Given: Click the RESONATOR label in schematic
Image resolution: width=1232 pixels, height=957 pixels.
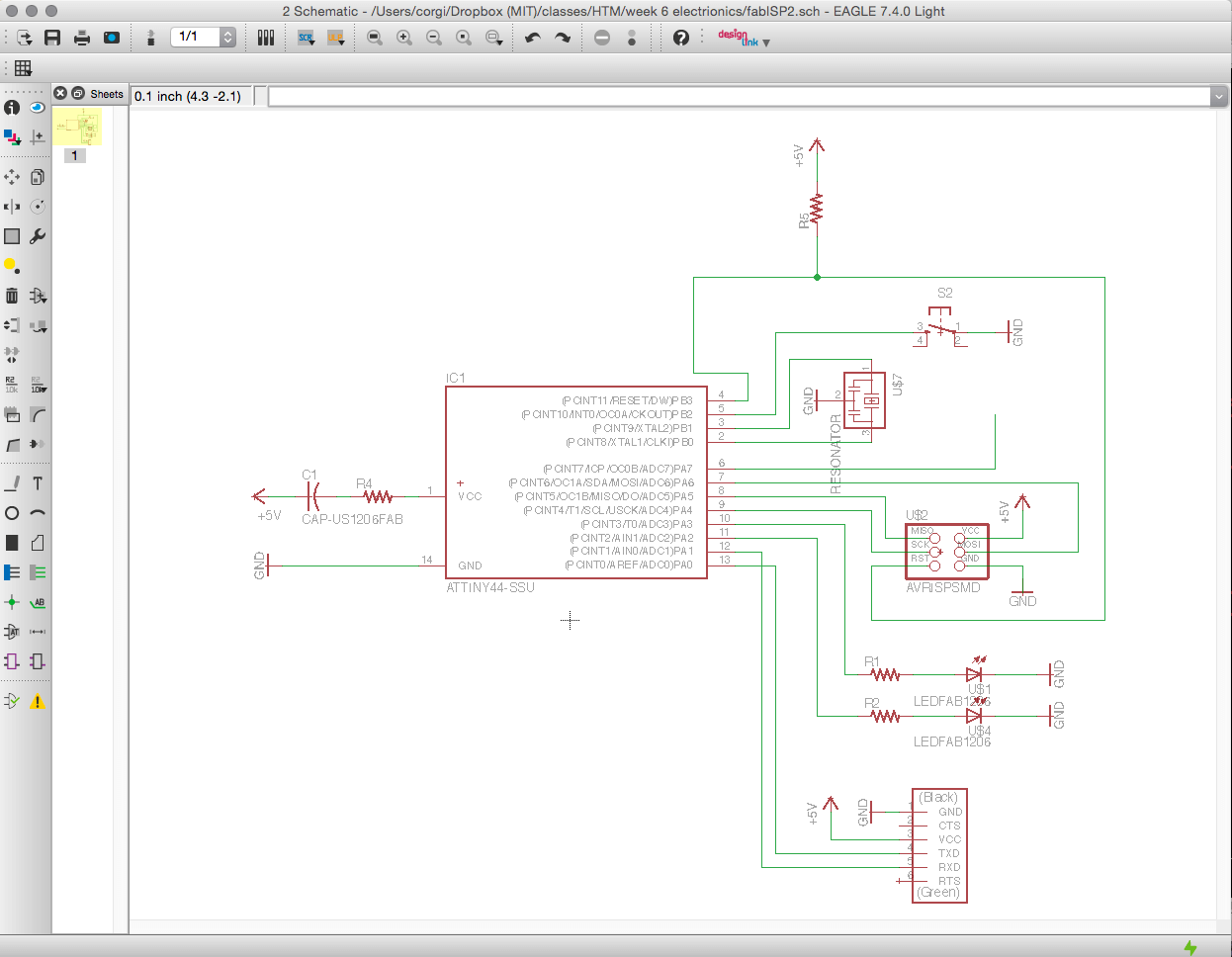Looking at the screenshot, I should coord(836,454).
